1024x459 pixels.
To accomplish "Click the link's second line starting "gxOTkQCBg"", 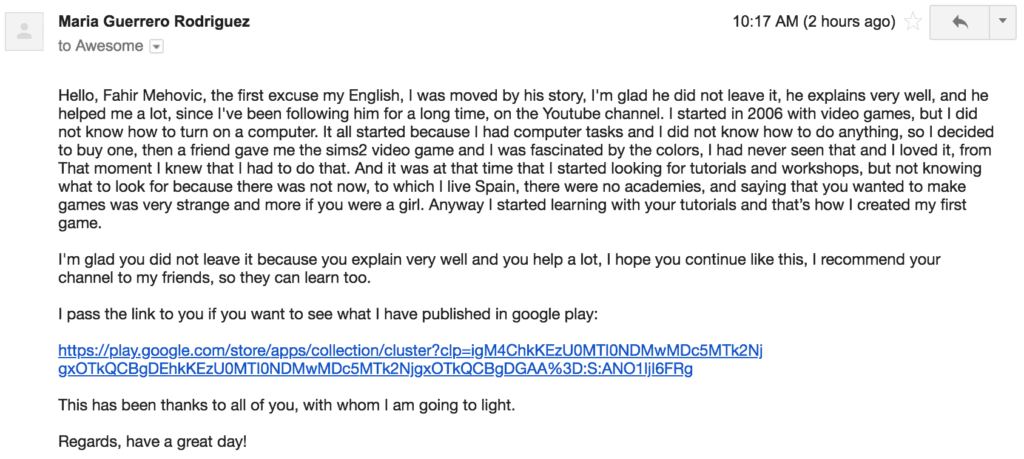I will pyautogui.click(x=376, y=370).
